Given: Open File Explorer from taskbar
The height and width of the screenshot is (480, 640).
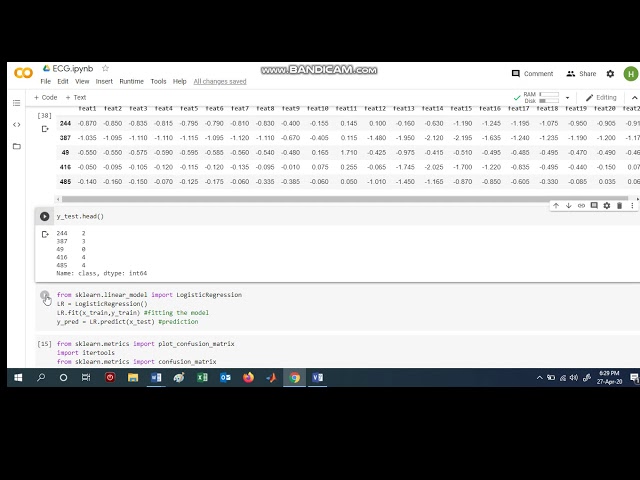Looking at the screenshot, I should coord(133,378).
